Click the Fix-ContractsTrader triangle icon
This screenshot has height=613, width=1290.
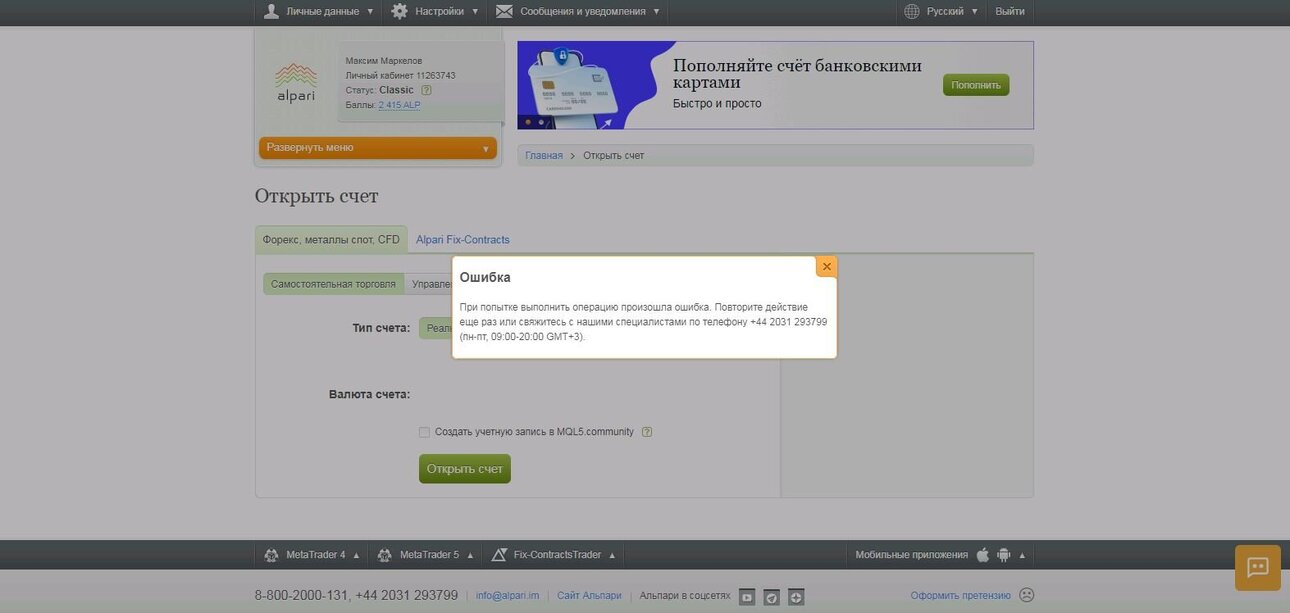point(499,555)
